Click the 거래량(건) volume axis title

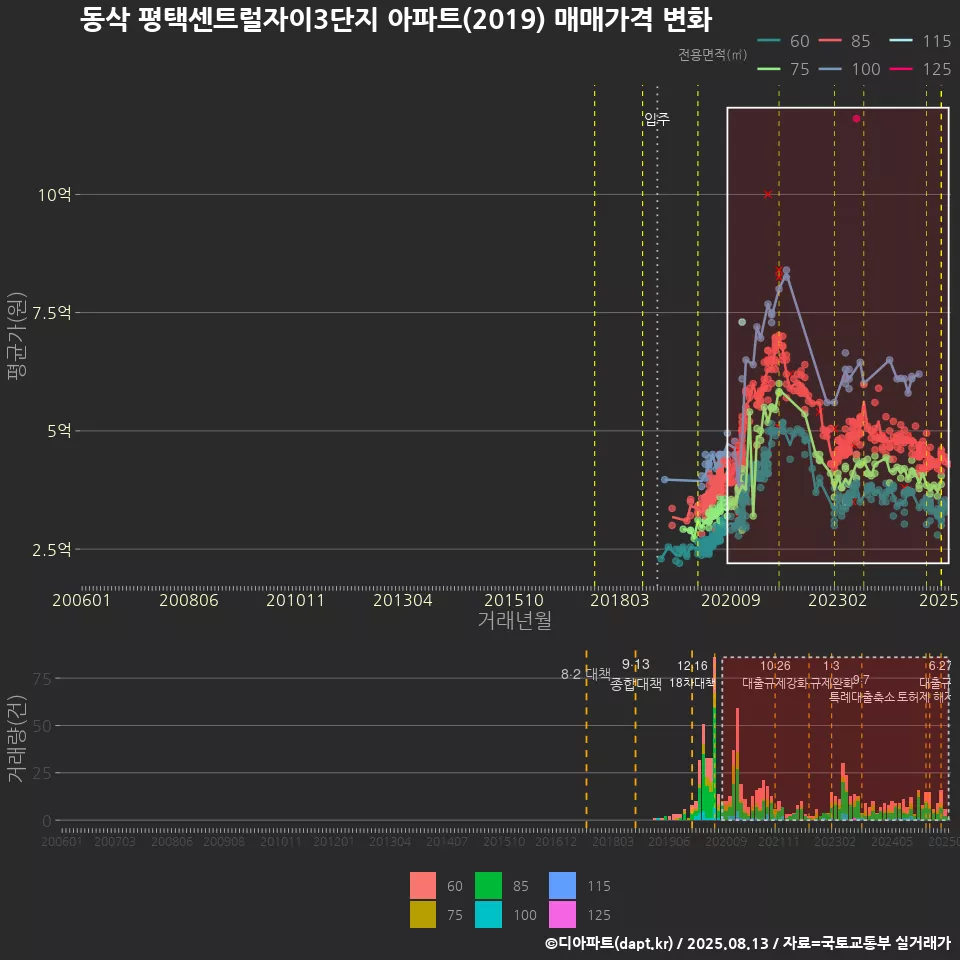[17, 738]
